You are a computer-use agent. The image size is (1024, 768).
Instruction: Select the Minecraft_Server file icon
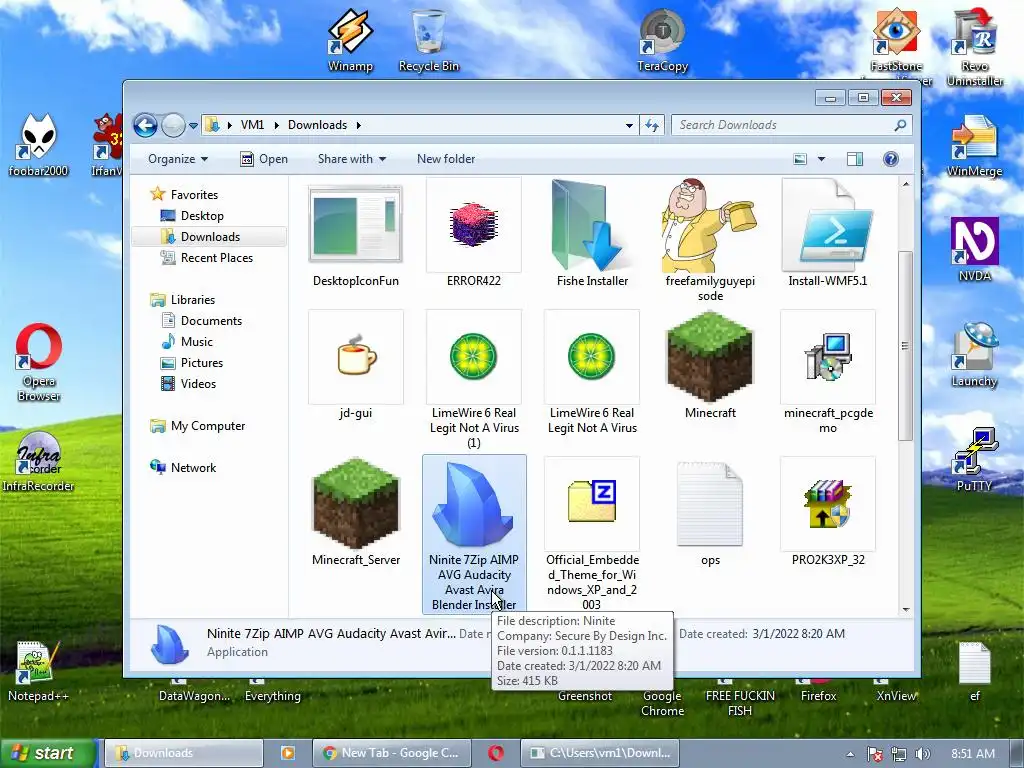355,504
